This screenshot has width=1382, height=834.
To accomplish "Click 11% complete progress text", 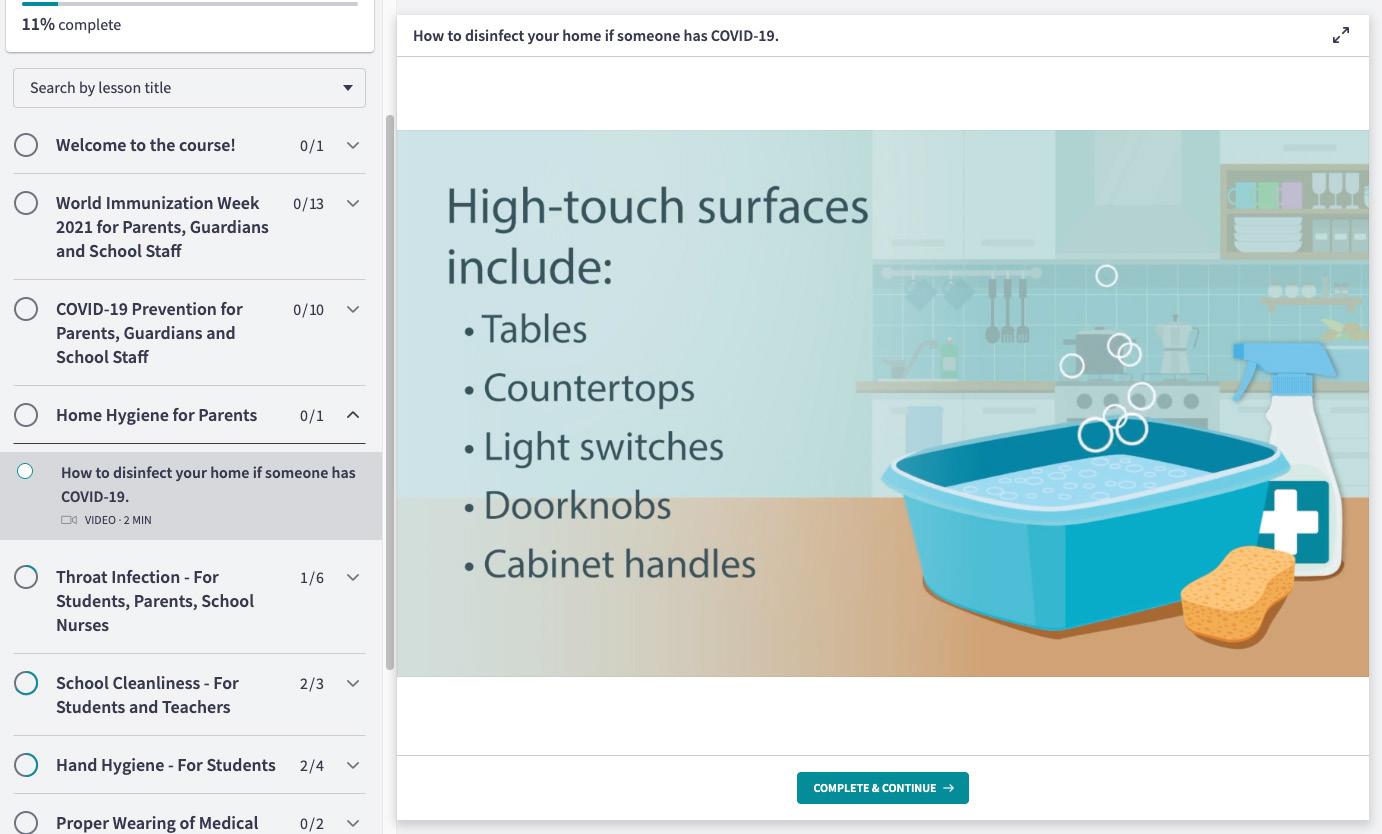I will pos(71,24).
